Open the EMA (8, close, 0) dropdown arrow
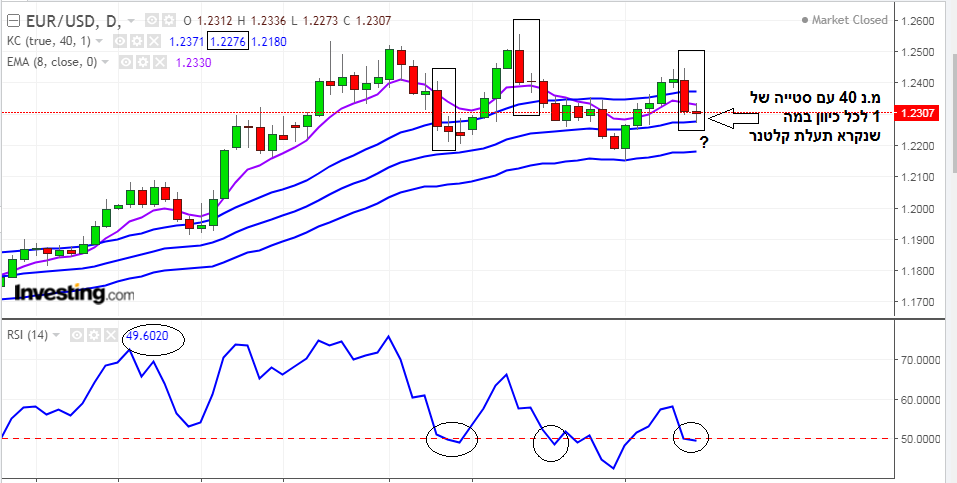Screen dimensions: 957x483 pyautogui.click(x=106, y=62)
